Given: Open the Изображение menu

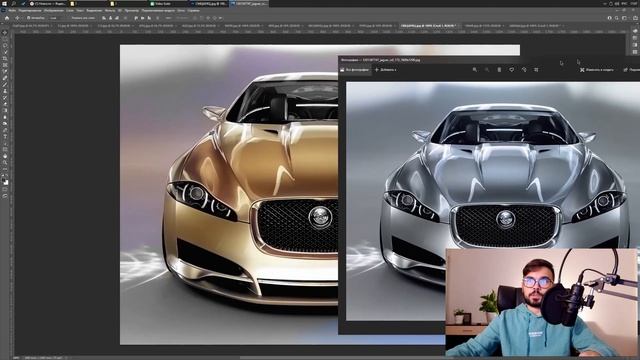Looking at the screenshot, I should point(54,11).
